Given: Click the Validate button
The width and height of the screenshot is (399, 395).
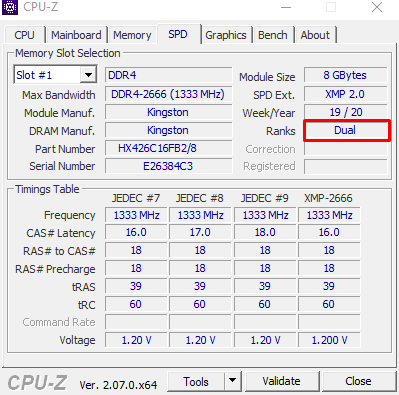Looking at the screenshot, I should pyautogui.click(x=281, y=381).
